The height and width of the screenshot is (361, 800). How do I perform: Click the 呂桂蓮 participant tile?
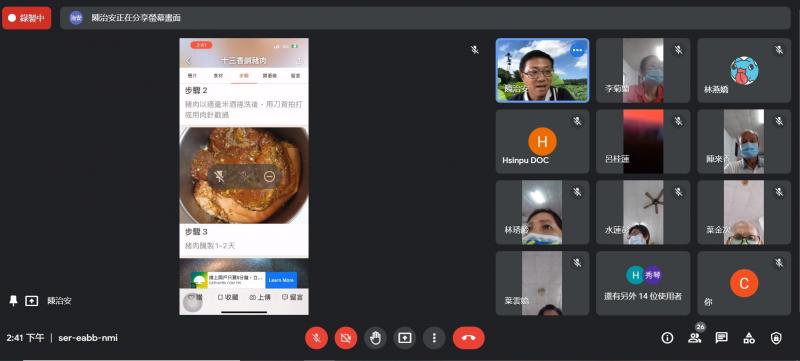(x=643, y=141)
